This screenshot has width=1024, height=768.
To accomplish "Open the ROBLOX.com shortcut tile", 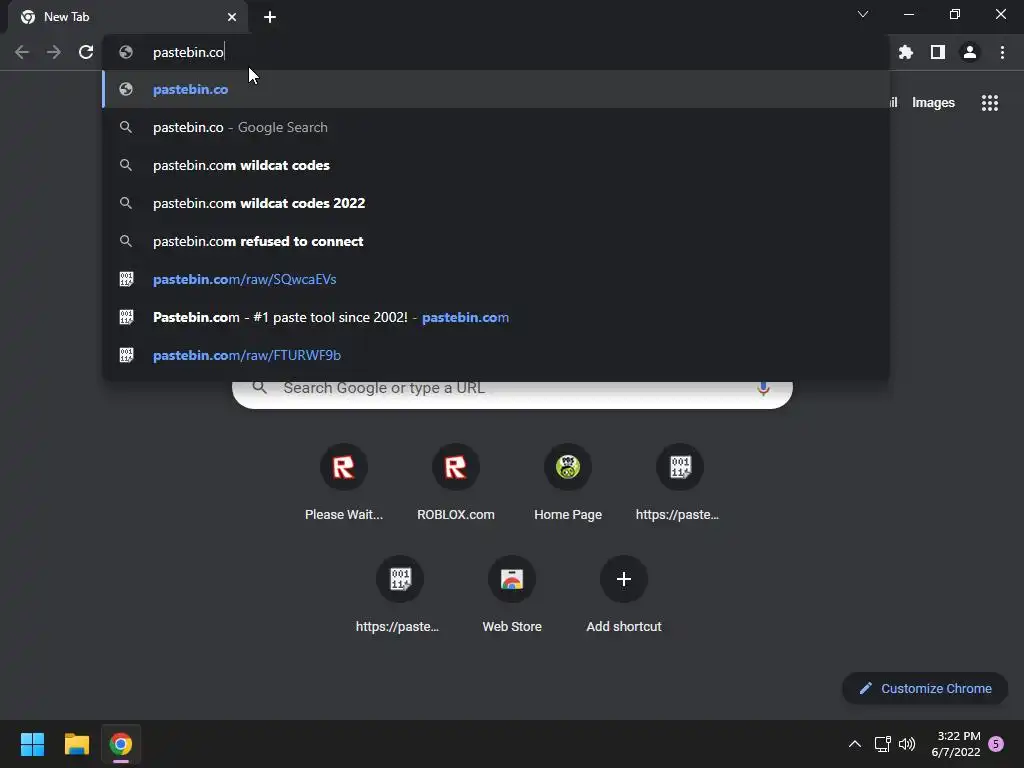I will pyautogui.click(x=456, y=482).
